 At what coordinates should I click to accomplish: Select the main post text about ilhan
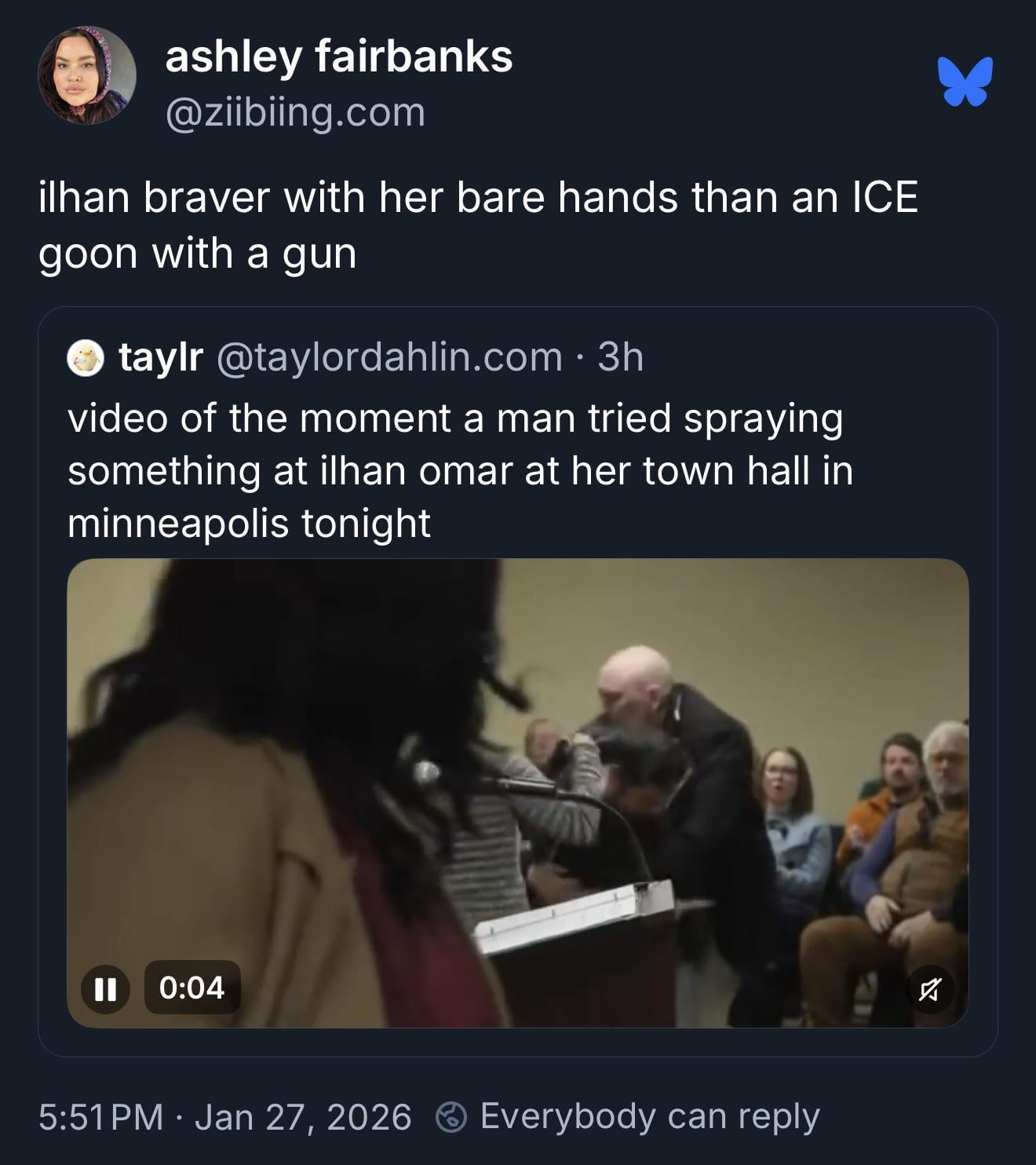477,225
